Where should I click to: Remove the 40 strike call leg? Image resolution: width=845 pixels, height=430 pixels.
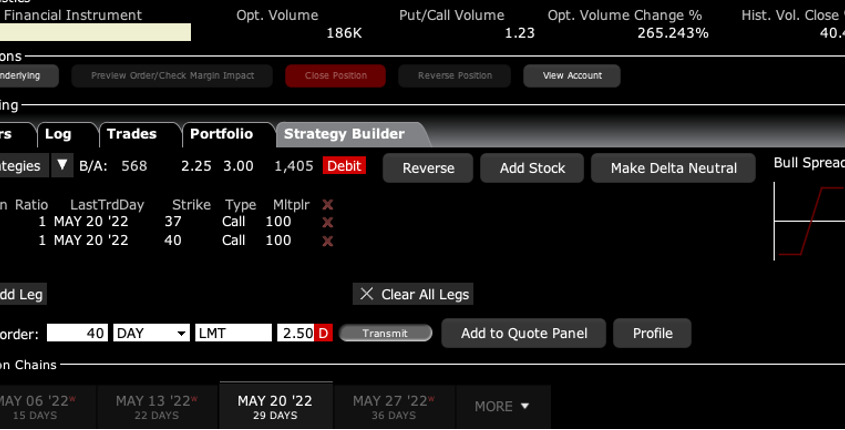coord(327,241)
